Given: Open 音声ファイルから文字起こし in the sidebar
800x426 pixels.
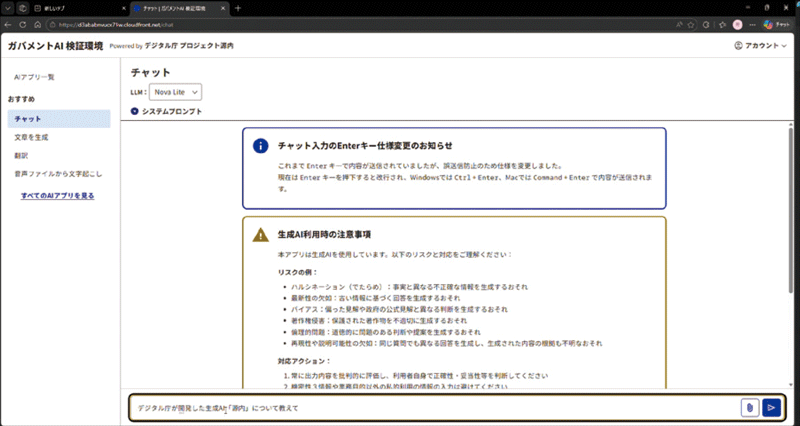Looking at the screenshot, I should pos(58,174).
